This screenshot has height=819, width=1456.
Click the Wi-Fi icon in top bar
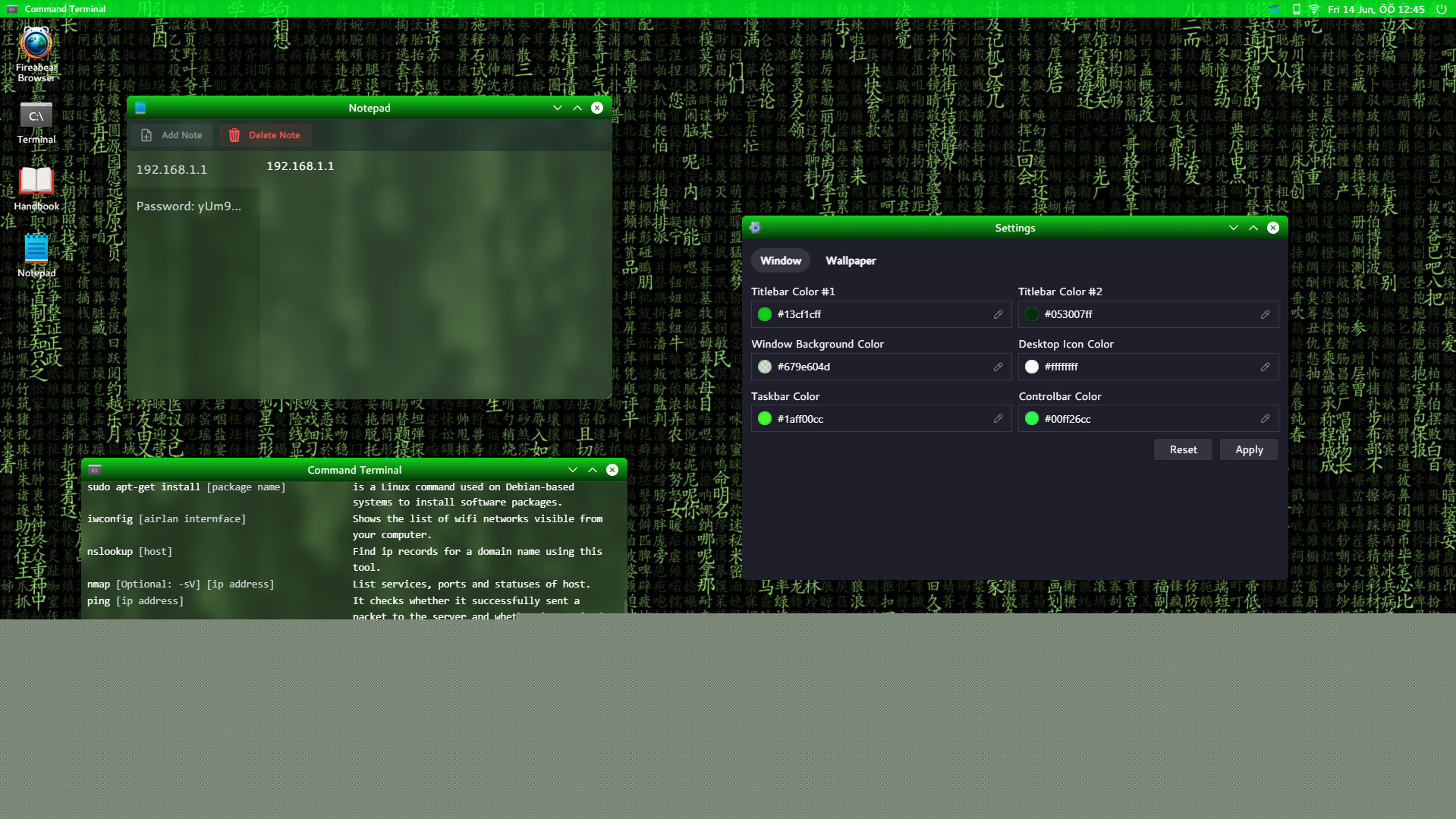click(x=1314, y=9)
